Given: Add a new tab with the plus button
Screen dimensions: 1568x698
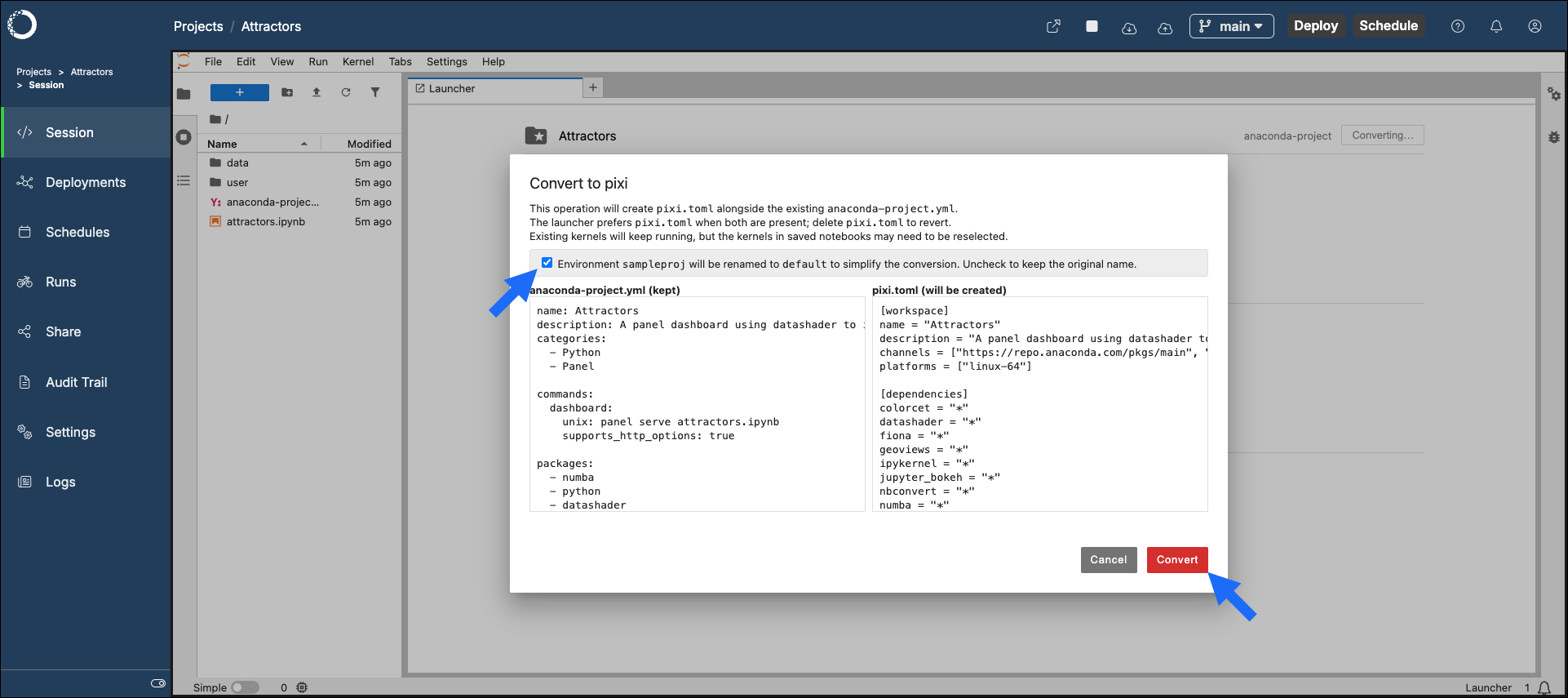Looking at the screenshot, I should (593, 87).
